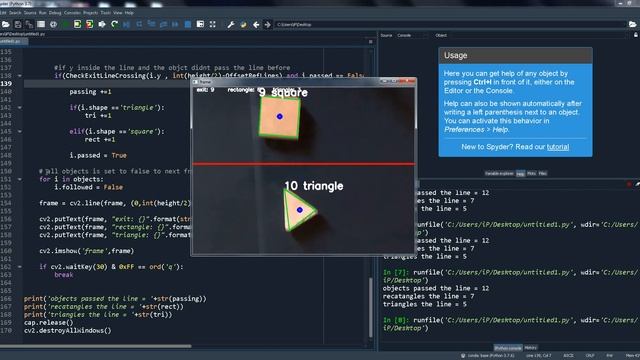Switch to History tab at bottom
640x360 pixels.
(530, 348)
